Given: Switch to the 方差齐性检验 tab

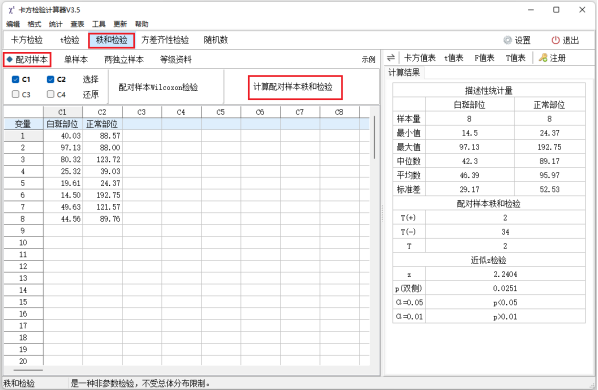Looking at the screenshot, I should (x=165, y=40).
